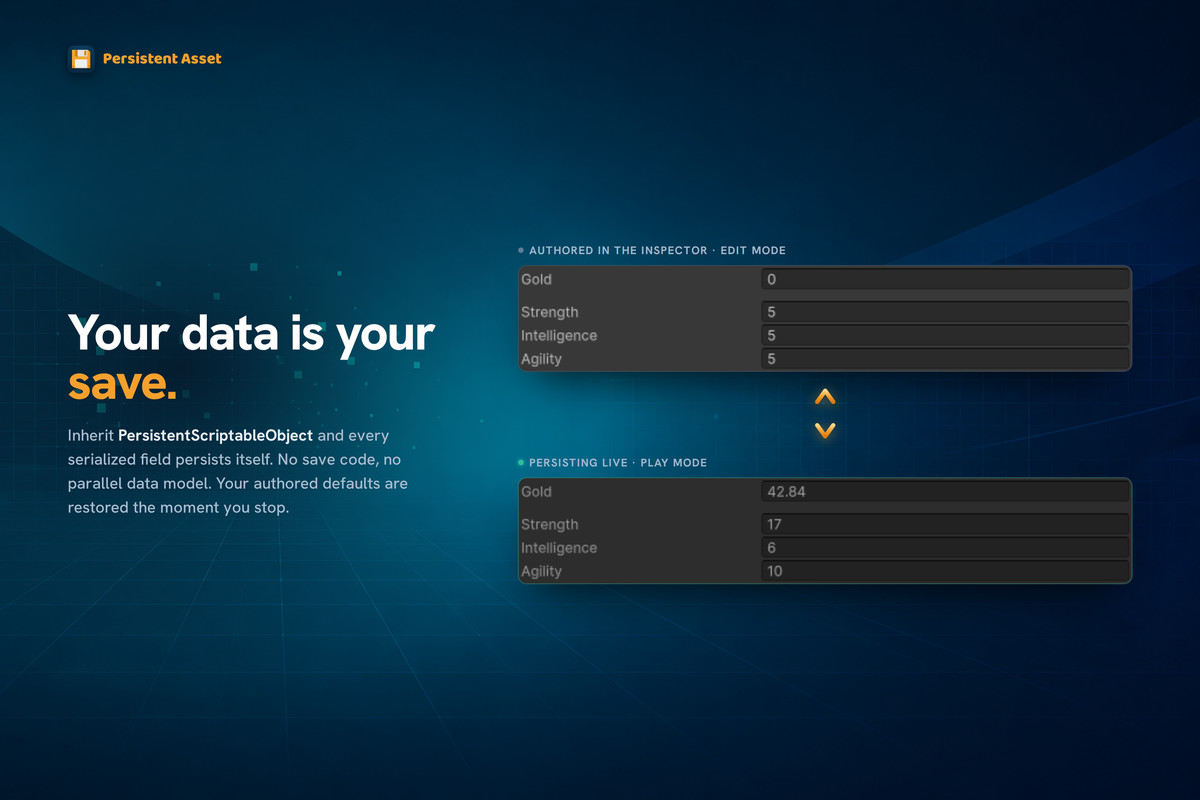Click the Strength field in Edit Mode panel

945,312
